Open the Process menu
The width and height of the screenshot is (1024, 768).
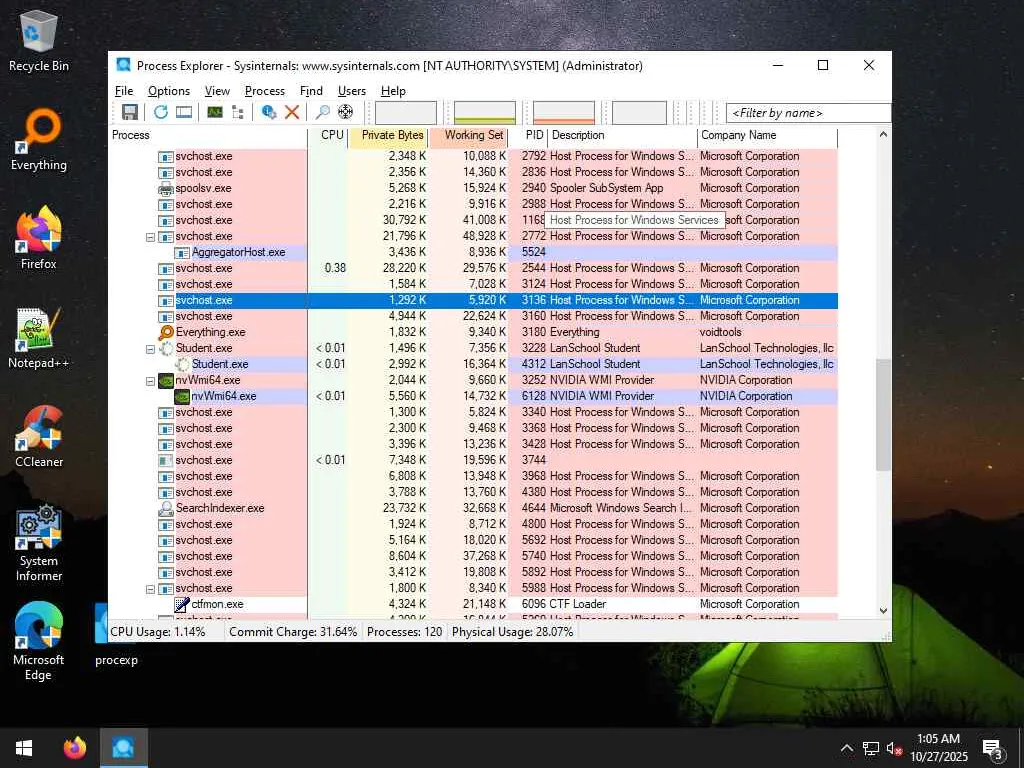[264, 91]
